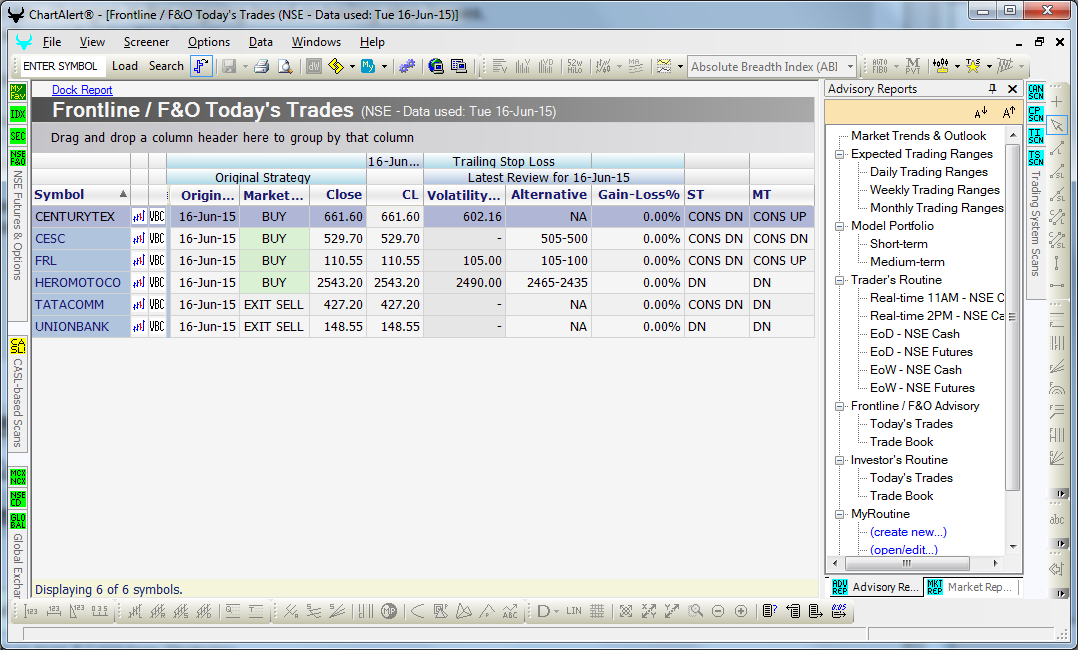Switch to Market Reports tab

(970, 587)
